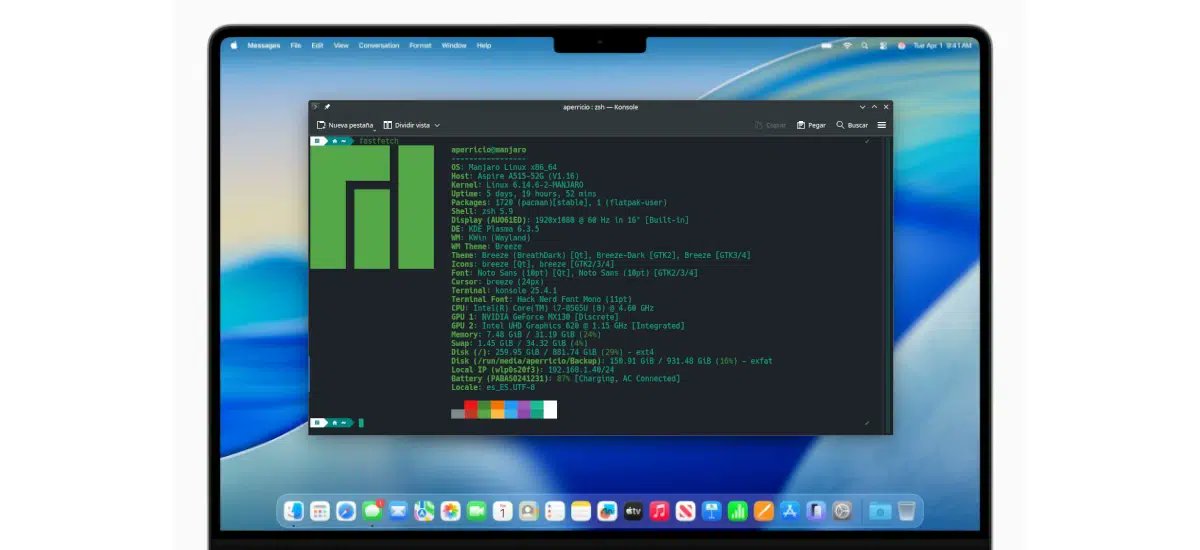Click the Konsole app icon in title bar
This screenshot has height=550, width=1200.
tap(315, 106)
